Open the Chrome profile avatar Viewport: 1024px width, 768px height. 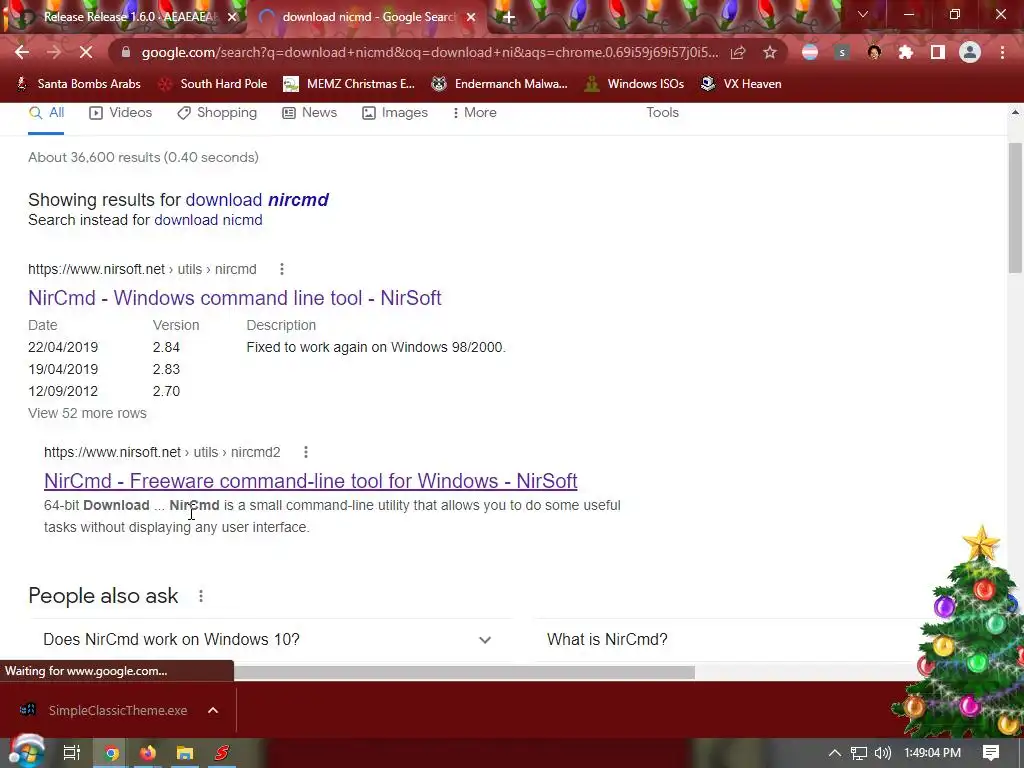click(970, 52)
